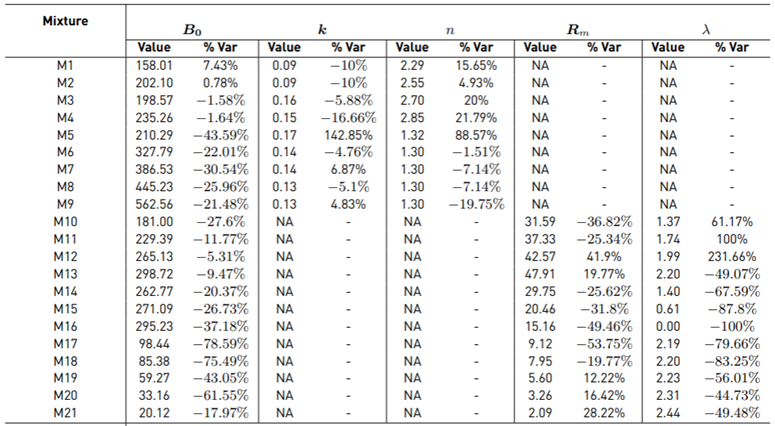Select row label M9
Screen dimensions: 775x426
pos(61,200)
